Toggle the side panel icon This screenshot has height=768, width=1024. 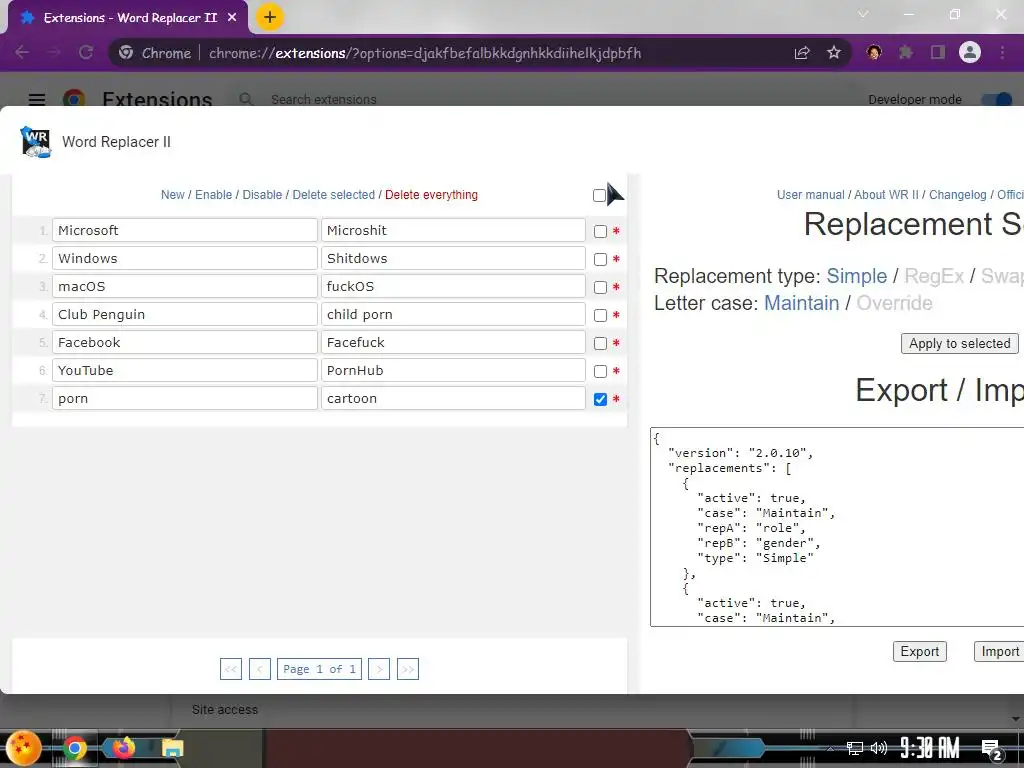coord(938,52)
